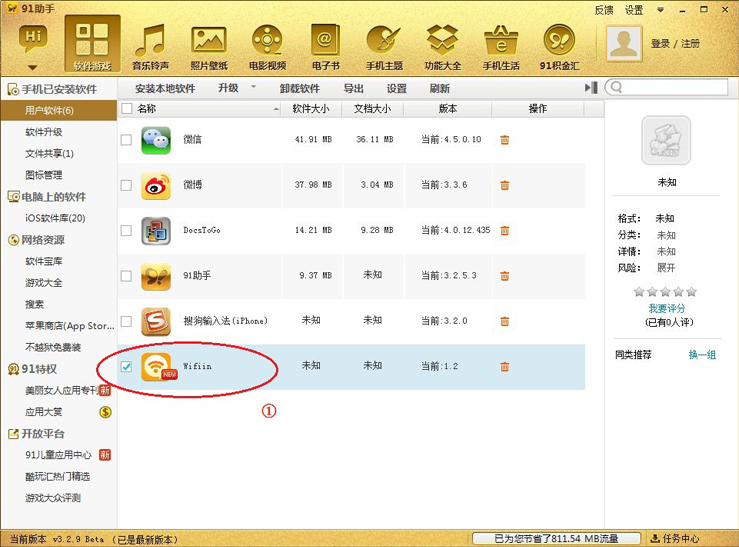The height and width of the screenshot is (547, 739).
Task: Select 用户软件(6) in sidebar
Action: [x=59, y=110]
